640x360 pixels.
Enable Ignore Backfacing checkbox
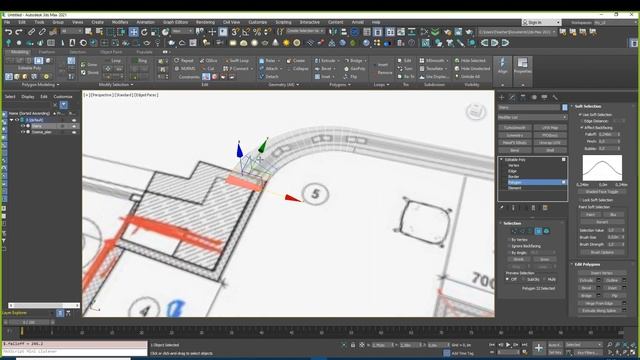click(x=509, y=246)
